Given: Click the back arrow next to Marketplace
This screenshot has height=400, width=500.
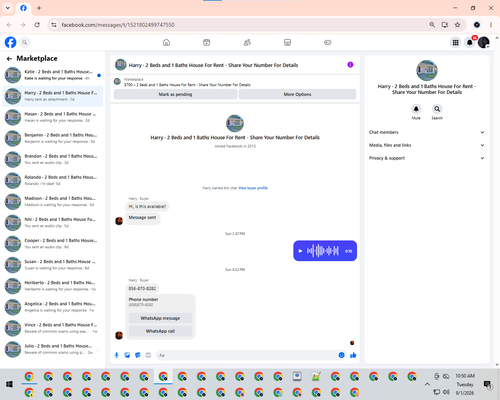Looking at the screenshot, I should pyautogui.click(x=9, y=59).
